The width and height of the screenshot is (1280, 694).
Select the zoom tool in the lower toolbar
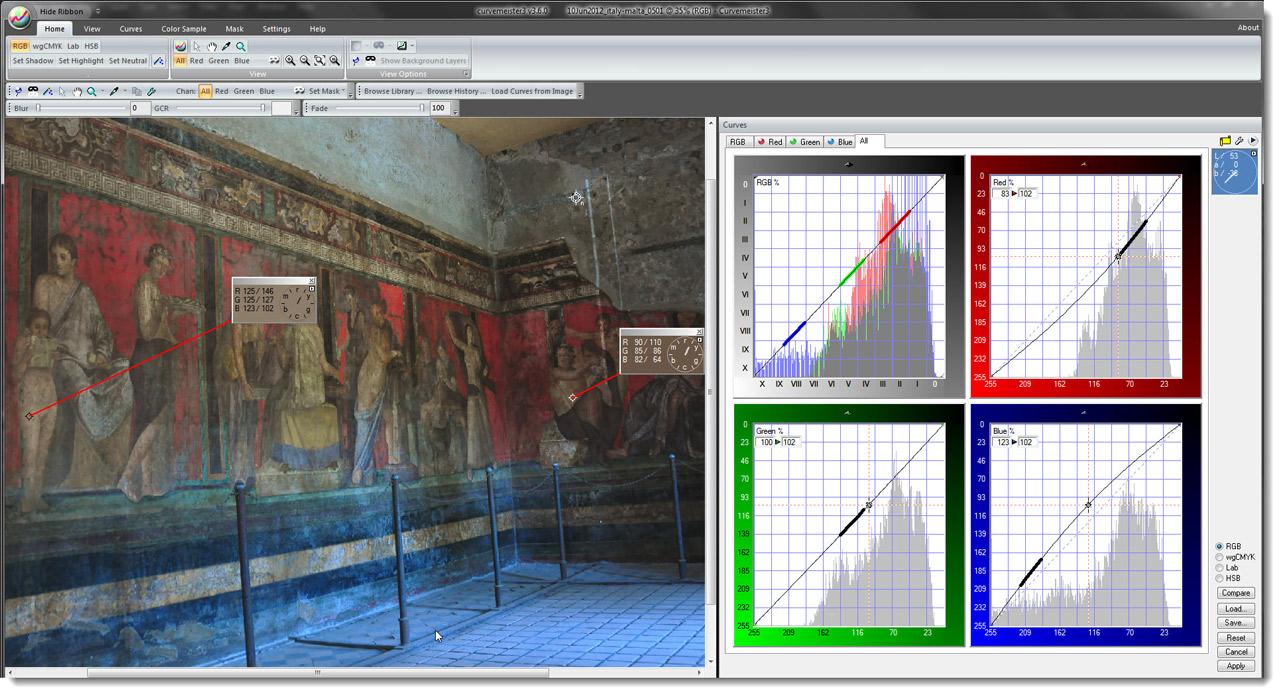click(x=92, y=92)
